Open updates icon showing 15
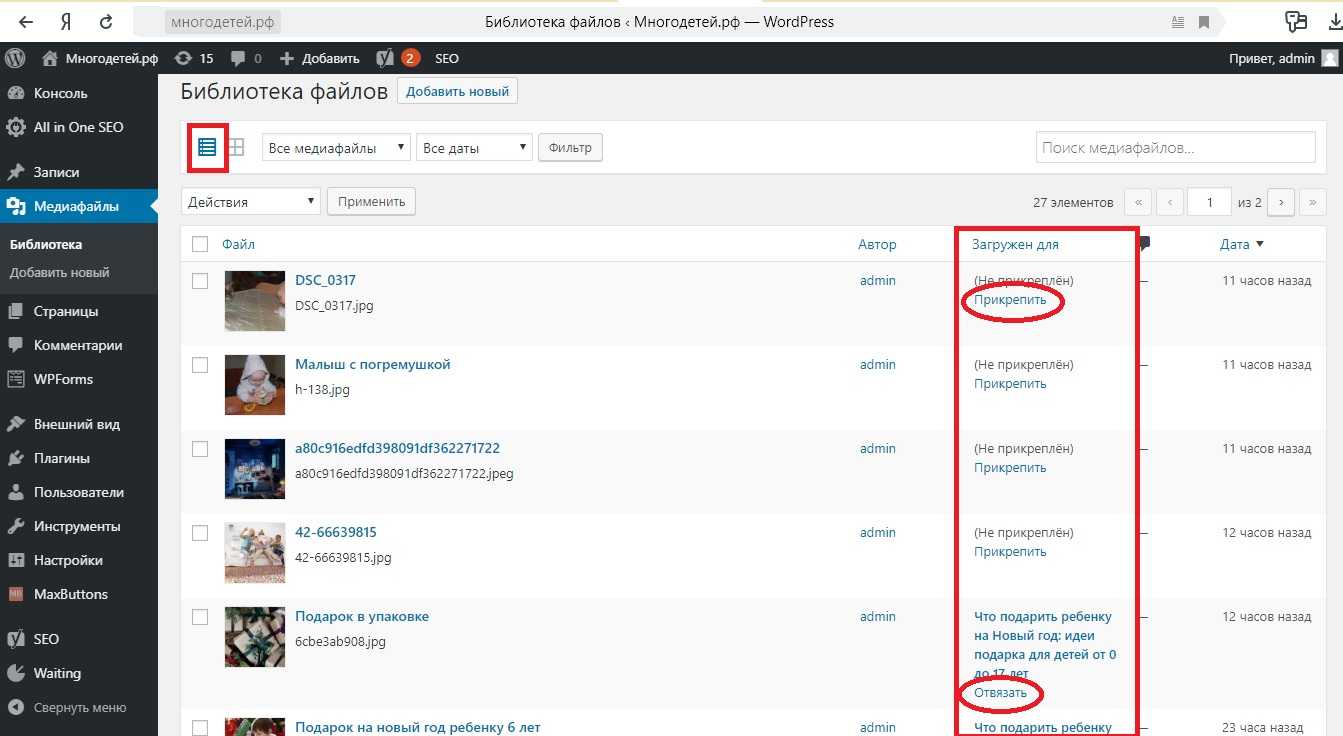 [x=193, y=58]
